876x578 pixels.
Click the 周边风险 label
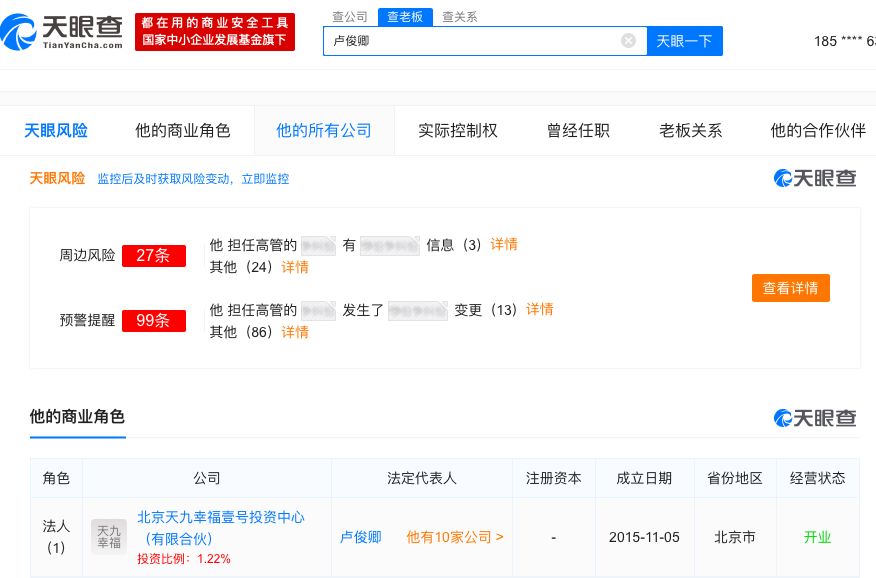click(87, 255)
